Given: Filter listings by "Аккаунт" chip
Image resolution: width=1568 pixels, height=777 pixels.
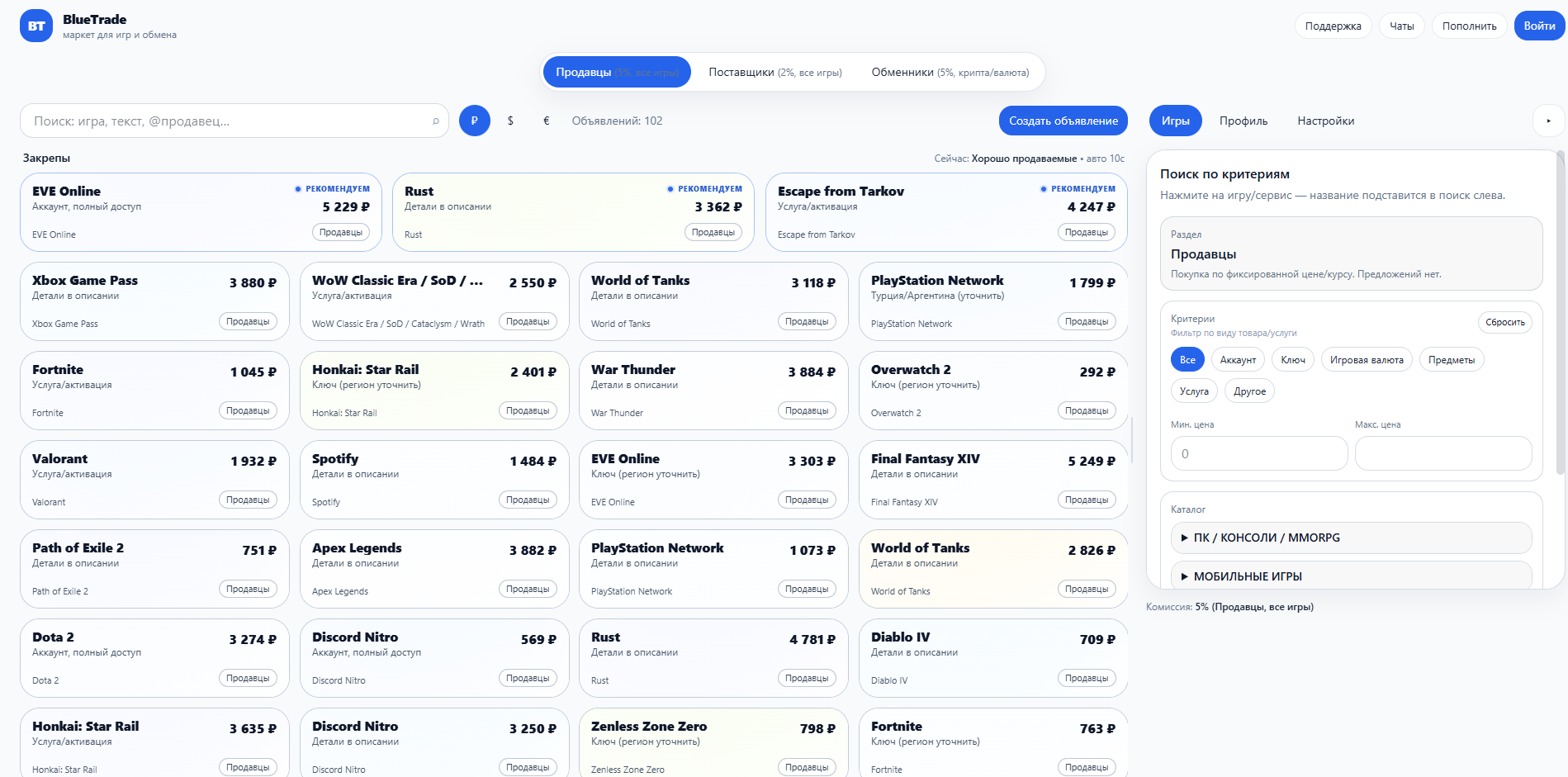Looking at the screenshot, I should click(1238, 360).
